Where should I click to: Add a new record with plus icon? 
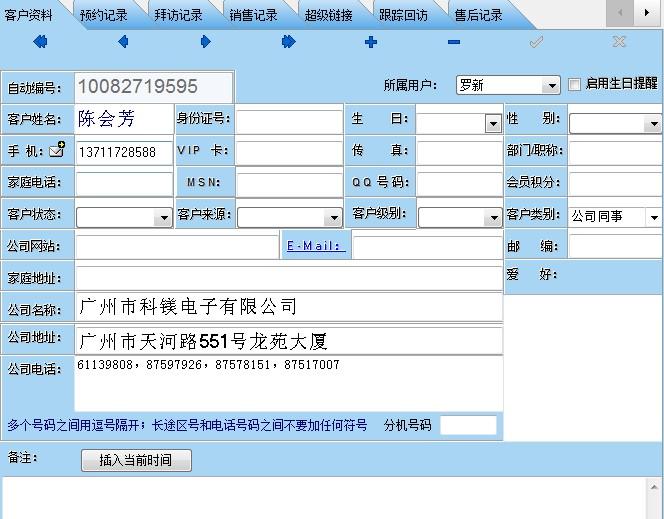[x=371, y=42]
